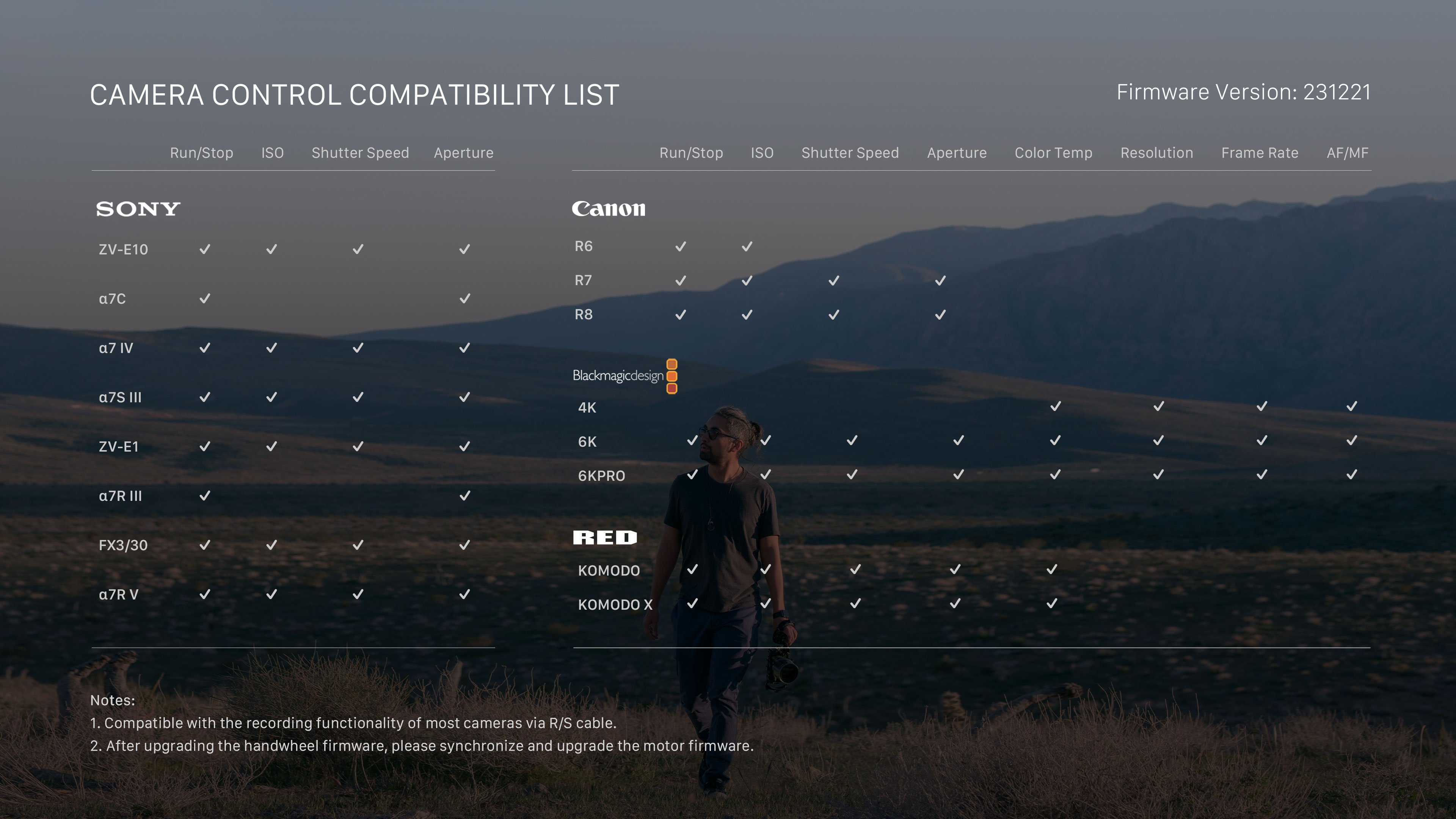Screen dimensions: 1456x819
Task: Select the FX3/30 Aperture checkmark
Action: click(x=464, y=545)
